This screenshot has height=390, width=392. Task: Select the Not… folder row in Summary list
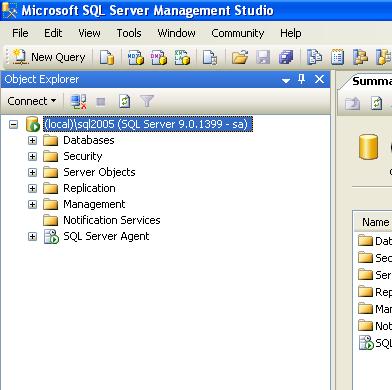[375, 326]
